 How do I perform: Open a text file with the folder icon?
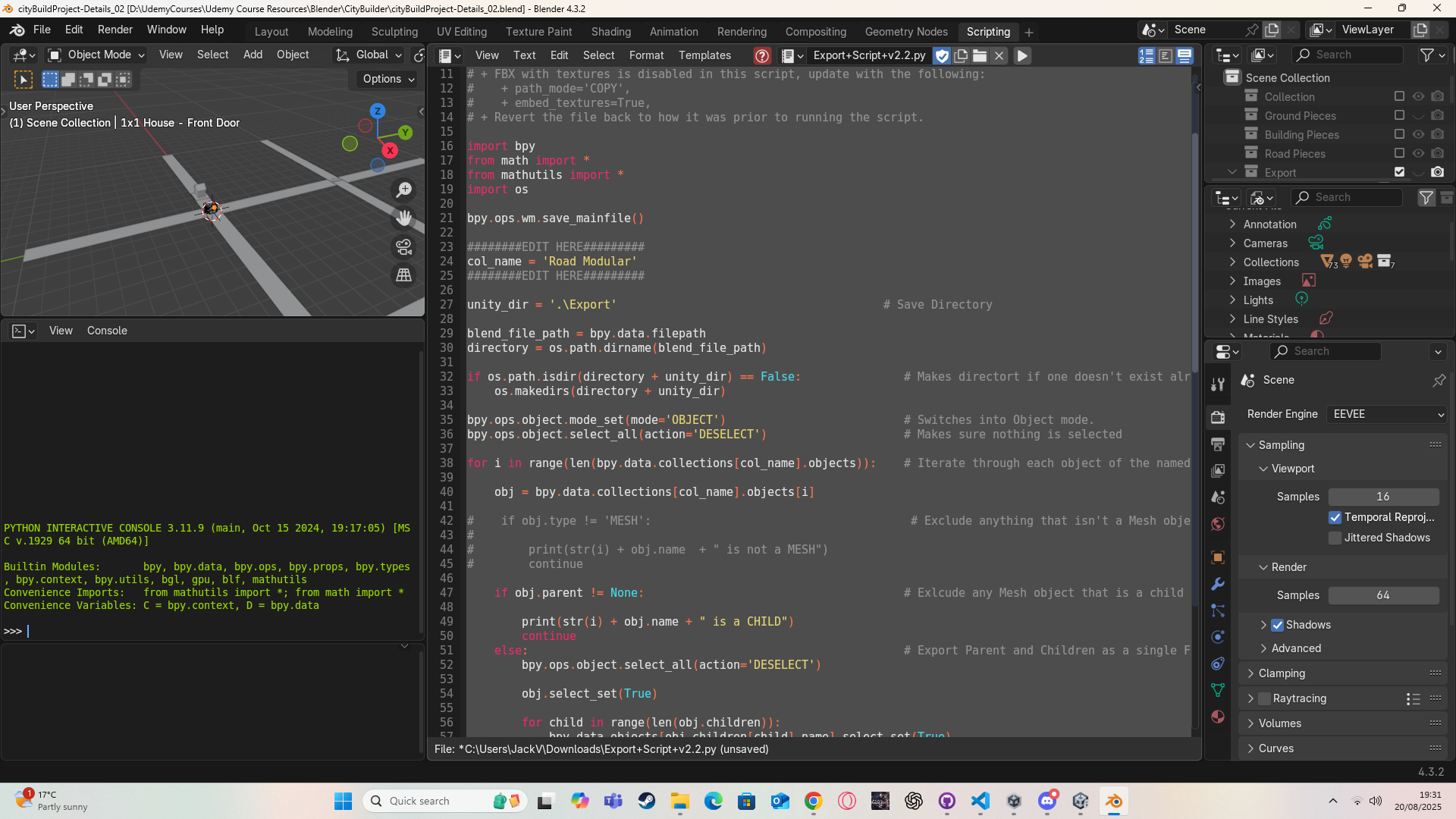click(980, 55)
